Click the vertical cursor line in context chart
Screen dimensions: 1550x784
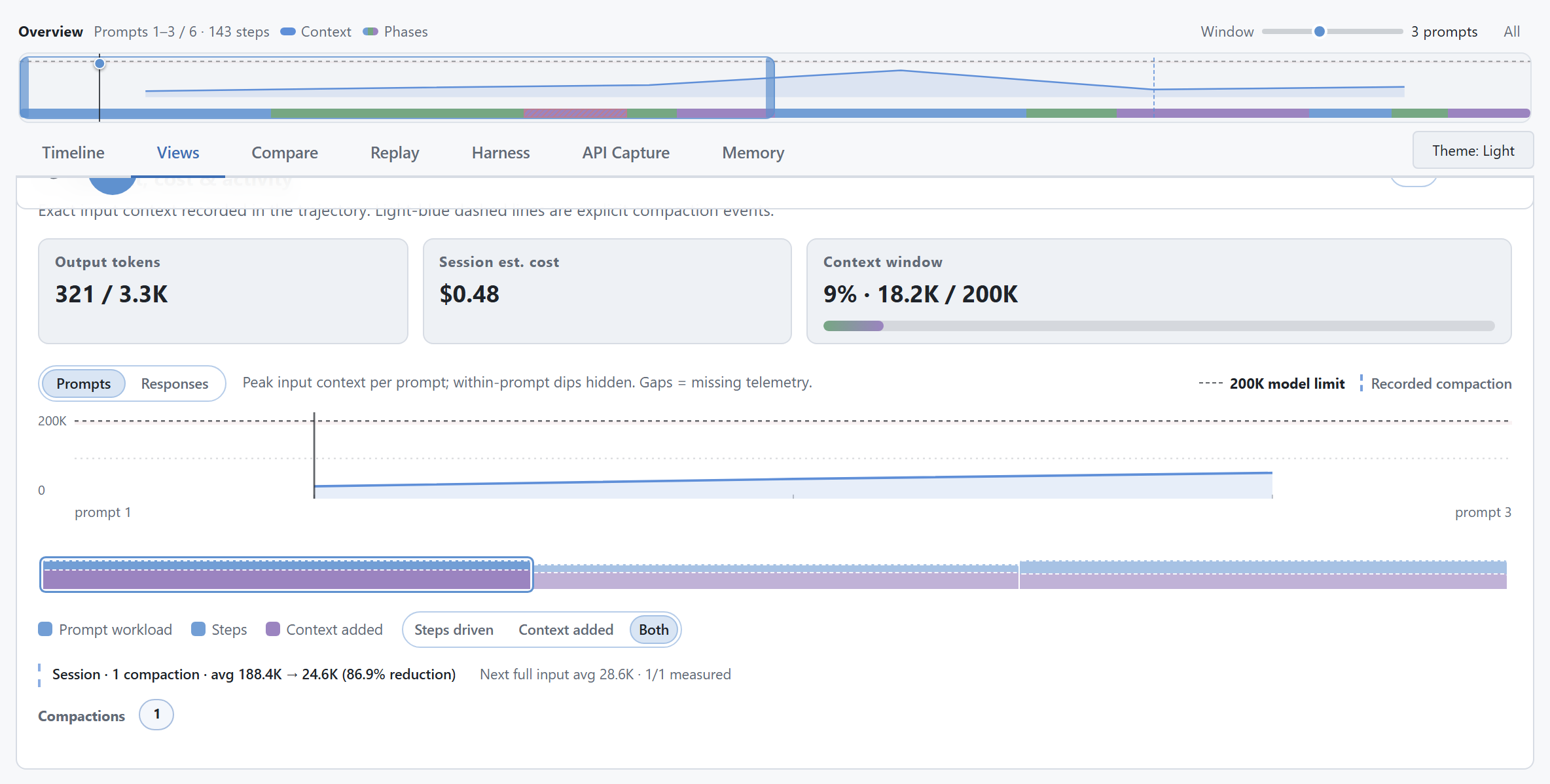point(314,455)
